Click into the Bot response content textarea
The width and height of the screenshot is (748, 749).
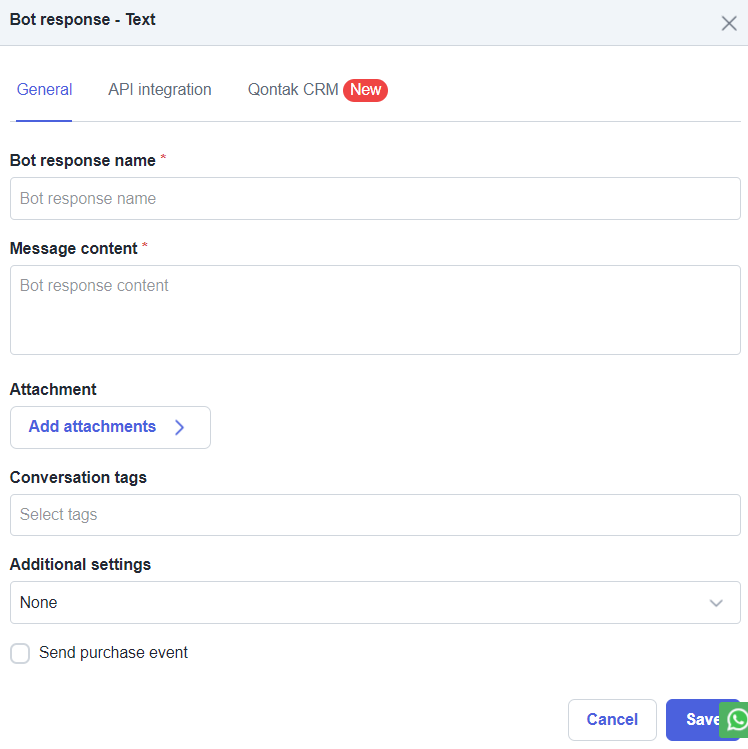(375, 310)
